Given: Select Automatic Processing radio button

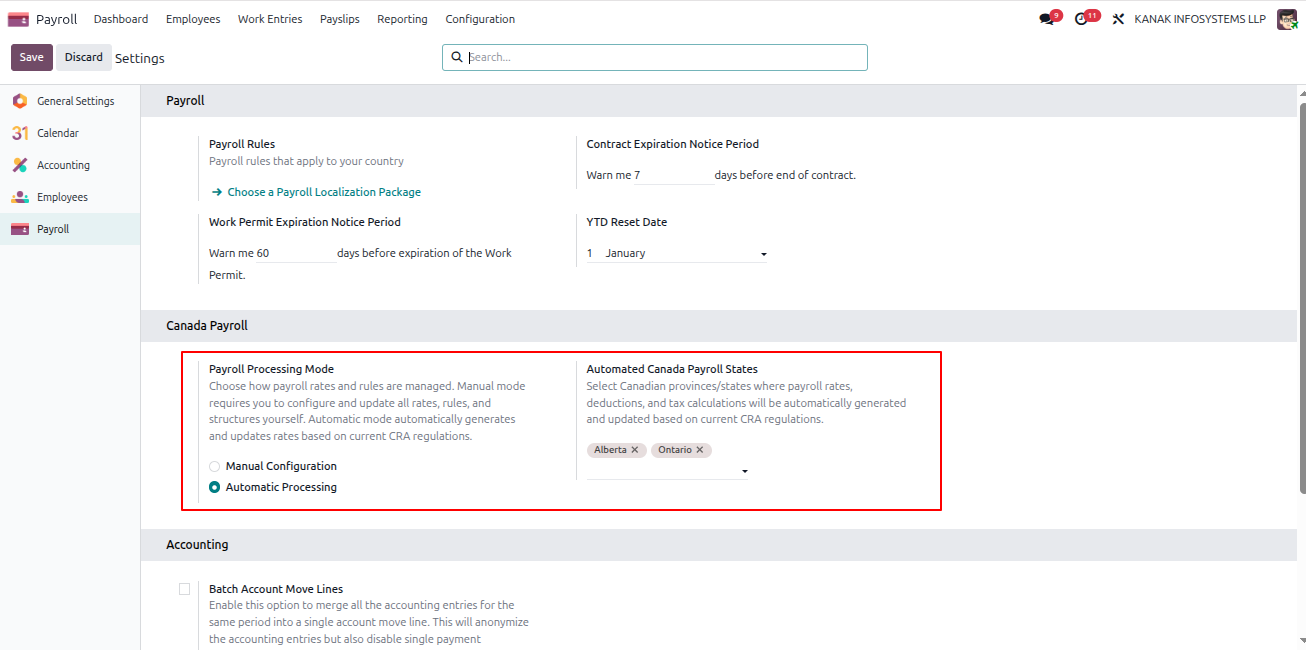Looking at the screenshot, I should click(x=214, y=487).
